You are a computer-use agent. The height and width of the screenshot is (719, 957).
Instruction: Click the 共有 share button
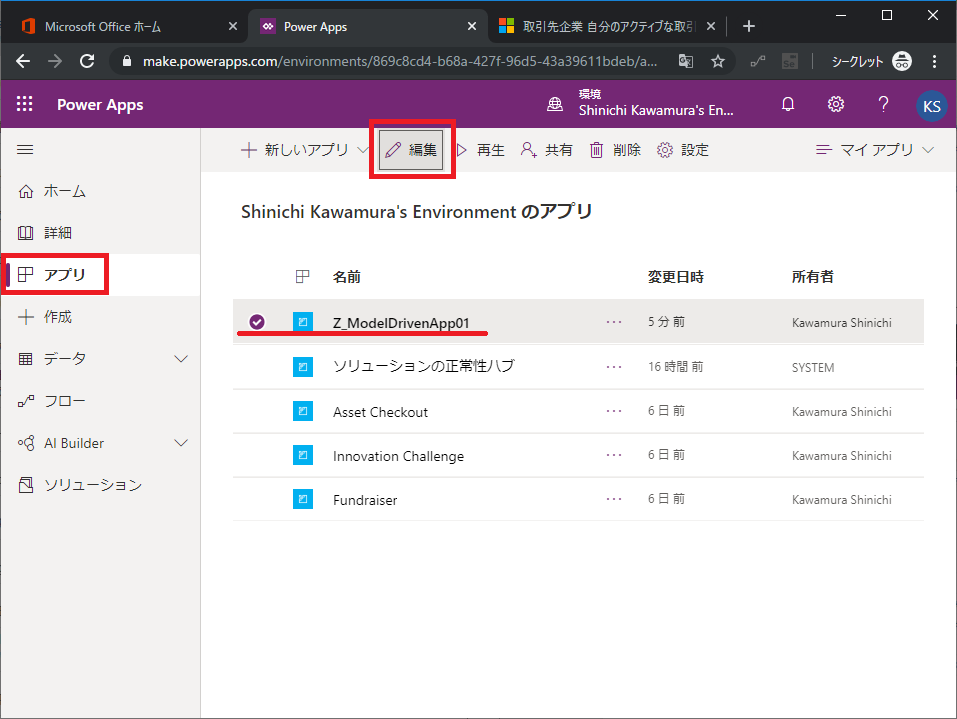(x=547, y=150)
